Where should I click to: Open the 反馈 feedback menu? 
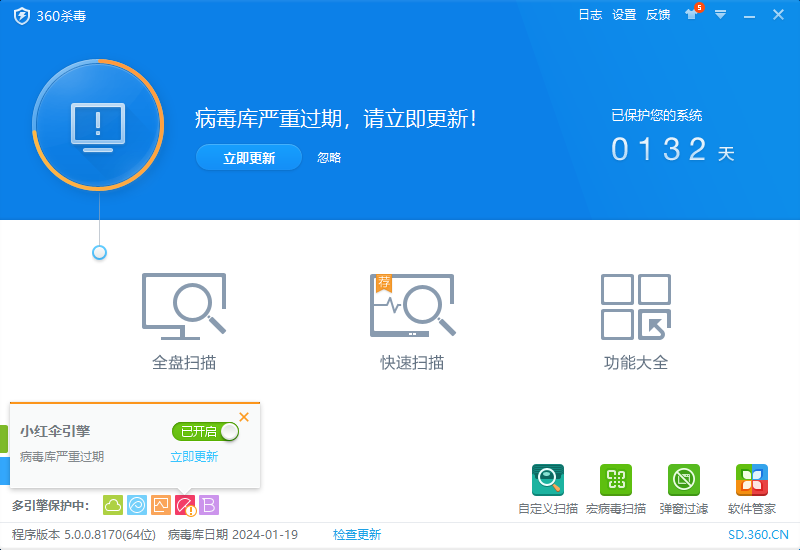tap(658, 15)
